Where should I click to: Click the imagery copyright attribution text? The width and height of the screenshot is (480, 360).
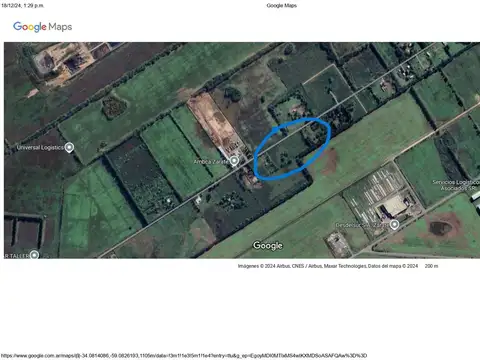point(328,266)
